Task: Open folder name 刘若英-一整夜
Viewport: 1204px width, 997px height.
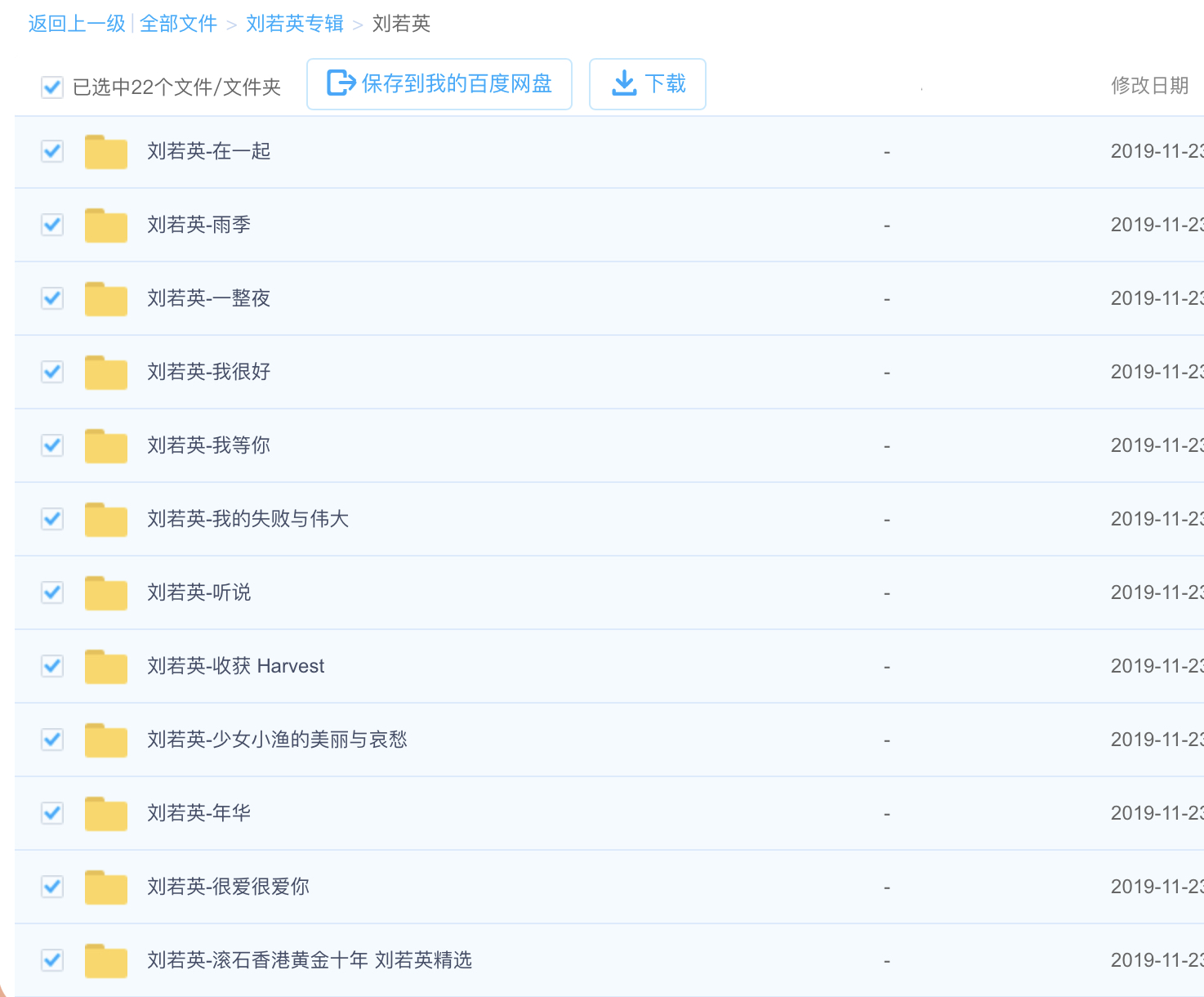Action: tap(208, 298)
